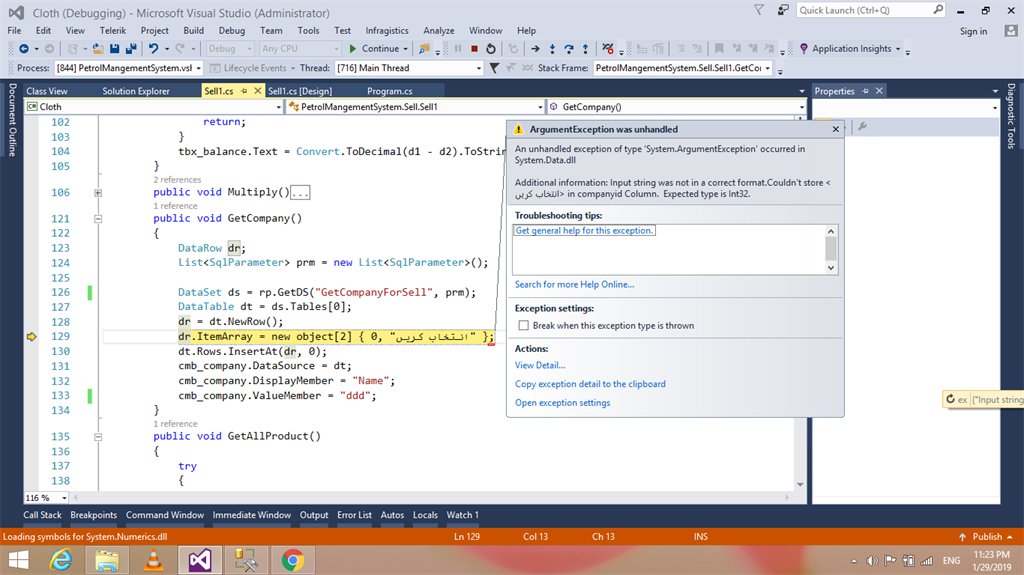Pin the Properties panel

(x=866, y=91)
